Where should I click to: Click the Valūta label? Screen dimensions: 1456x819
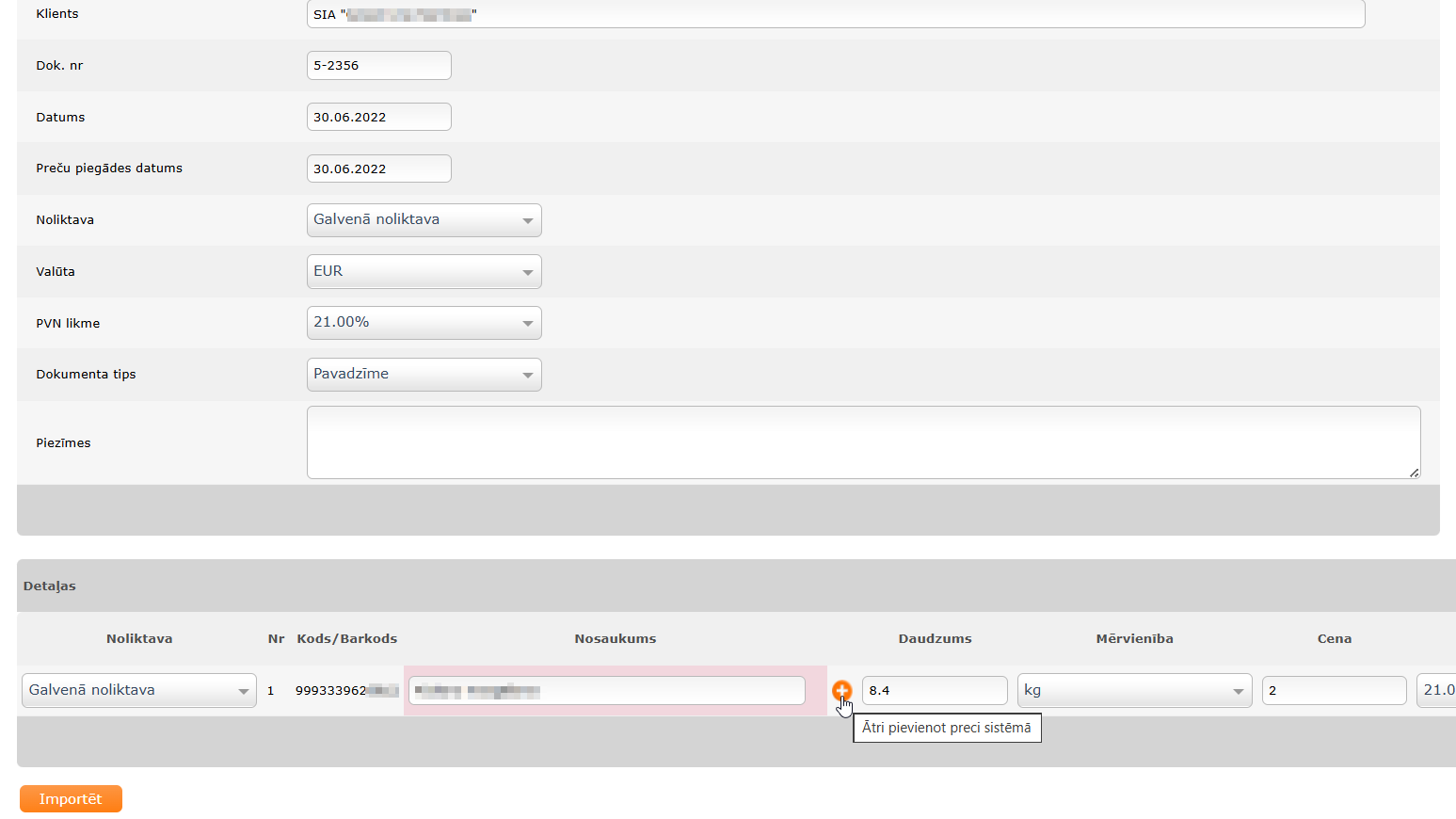click(x=56, y=271)
